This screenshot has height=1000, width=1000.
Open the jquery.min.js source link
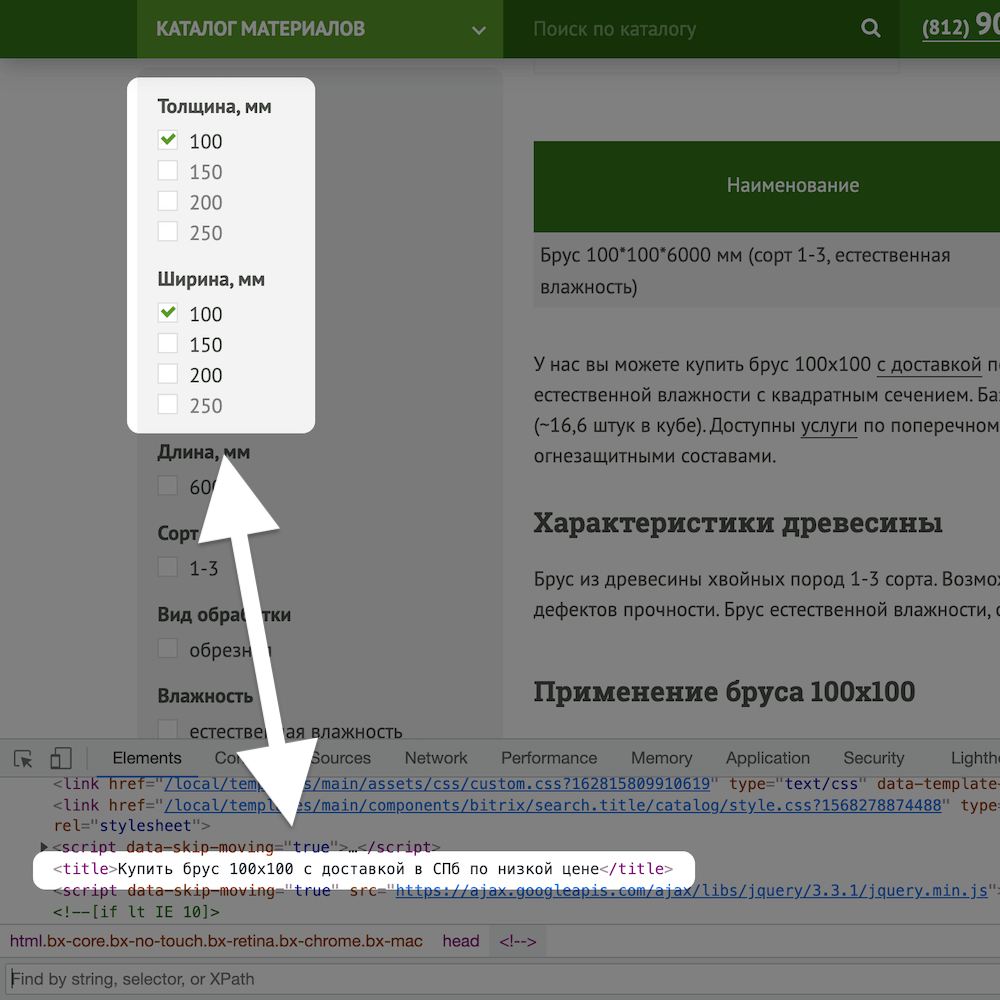[691, 890]
